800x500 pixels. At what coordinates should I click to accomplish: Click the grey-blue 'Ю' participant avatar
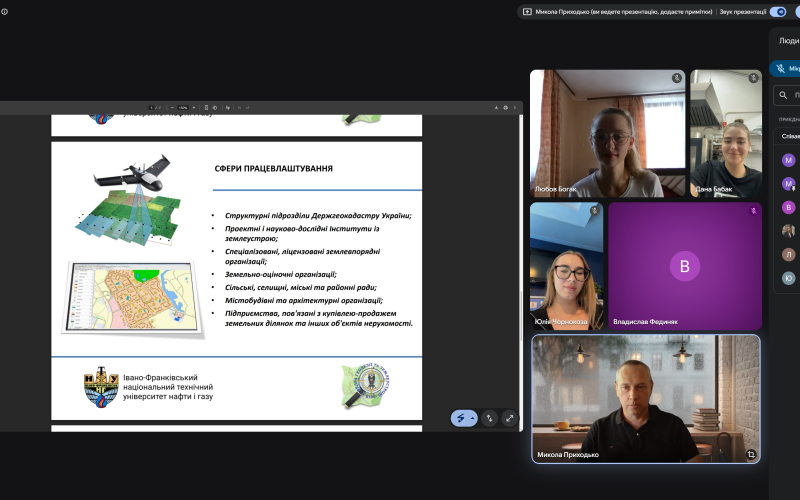[788, 278]
